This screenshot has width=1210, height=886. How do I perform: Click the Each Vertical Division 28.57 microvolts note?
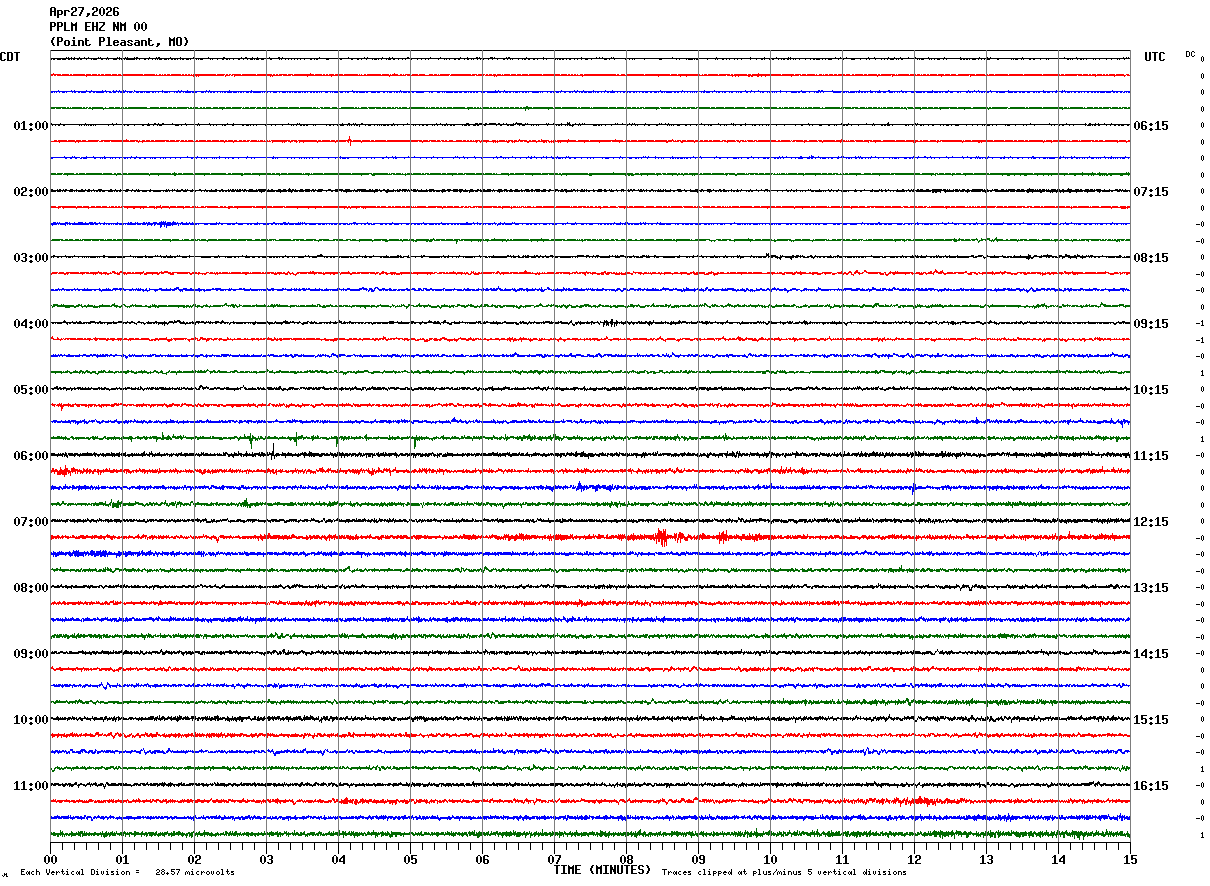pyautogui.click(x=127, y=873)
